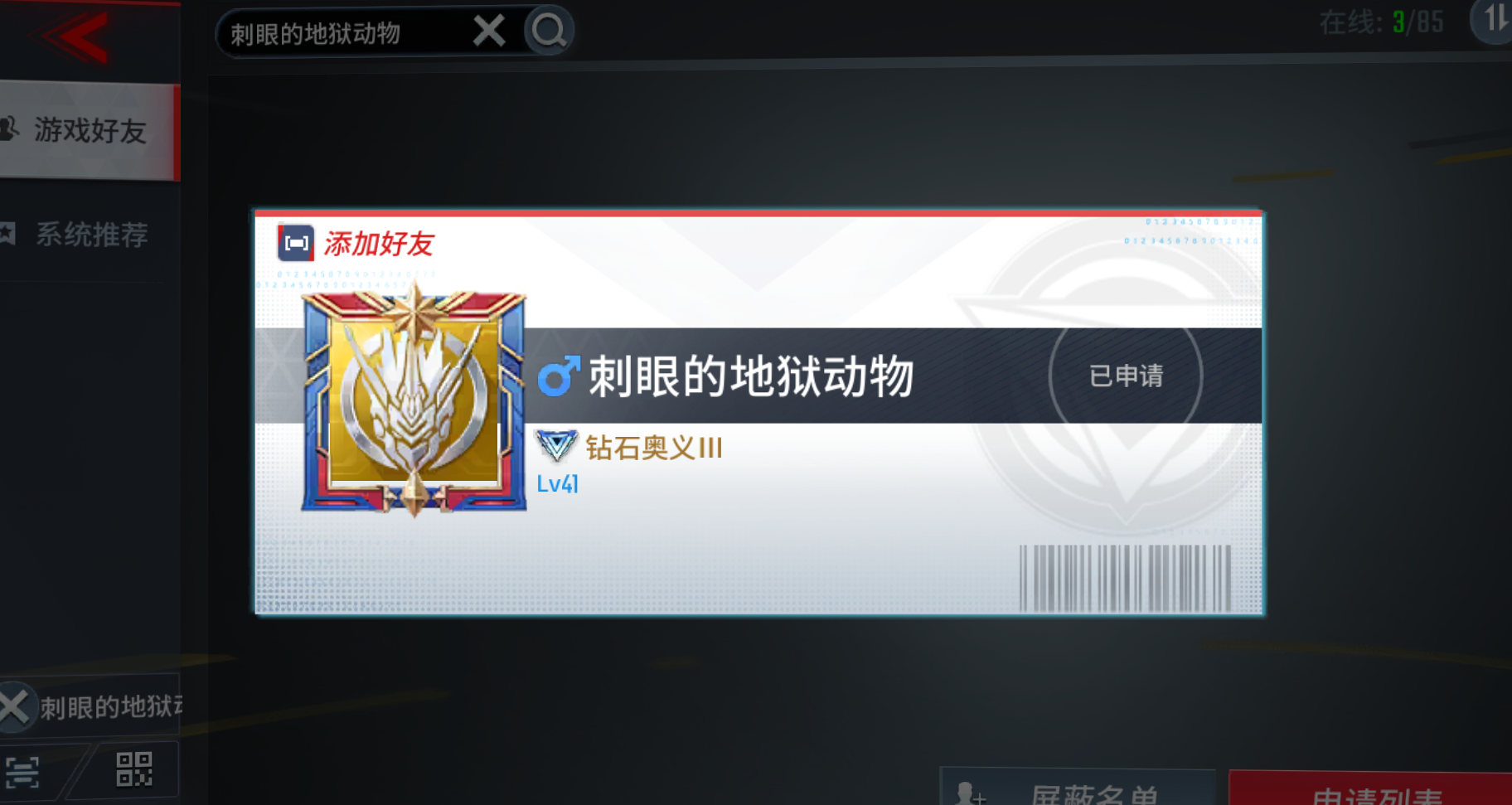Open the QR code icon
1512x805 pixels.
click(x=133, y=769)
